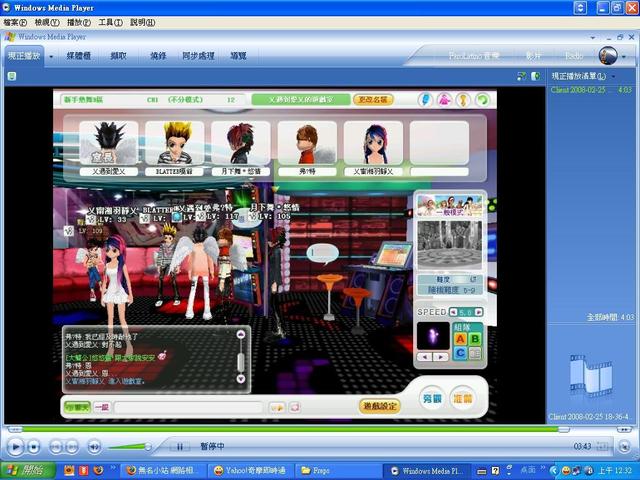Switch to the 導覽 tab
Image resolution: width=640 pixels, height=480 pixels.
tap(238, 56)
